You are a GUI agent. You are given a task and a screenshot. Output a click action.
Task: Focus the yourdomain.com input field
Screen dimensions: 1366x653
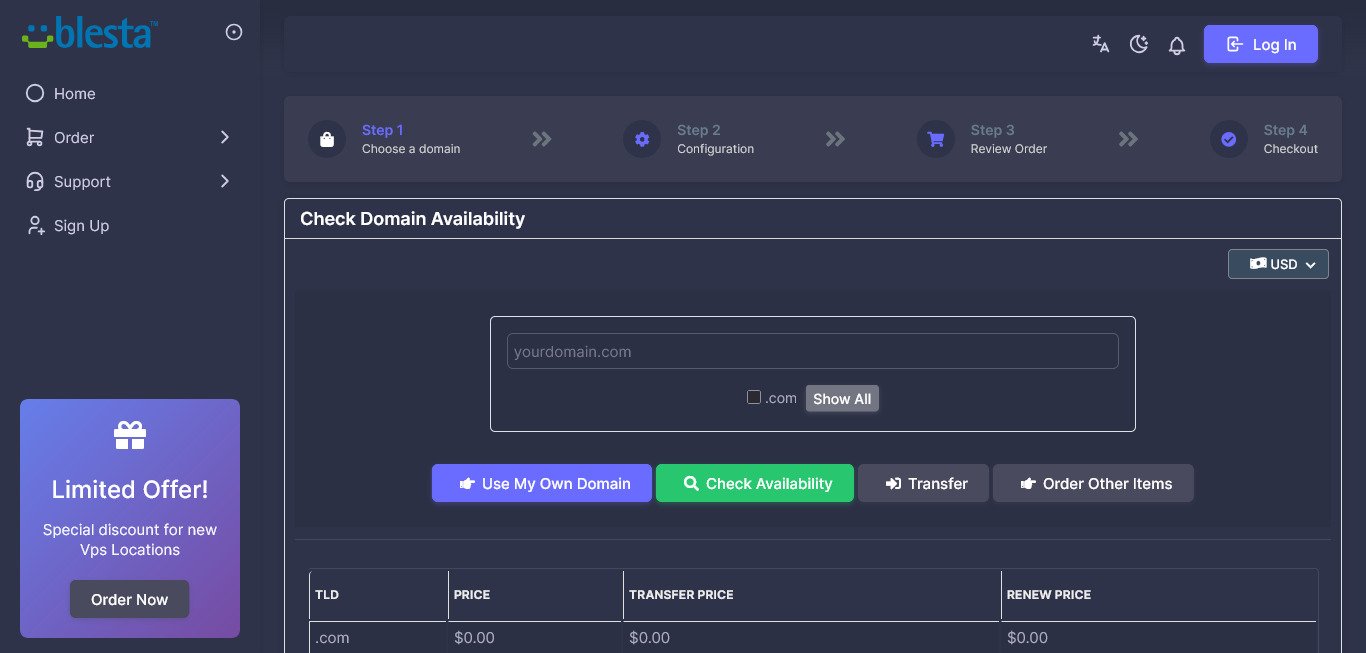[x=812, y=352]
